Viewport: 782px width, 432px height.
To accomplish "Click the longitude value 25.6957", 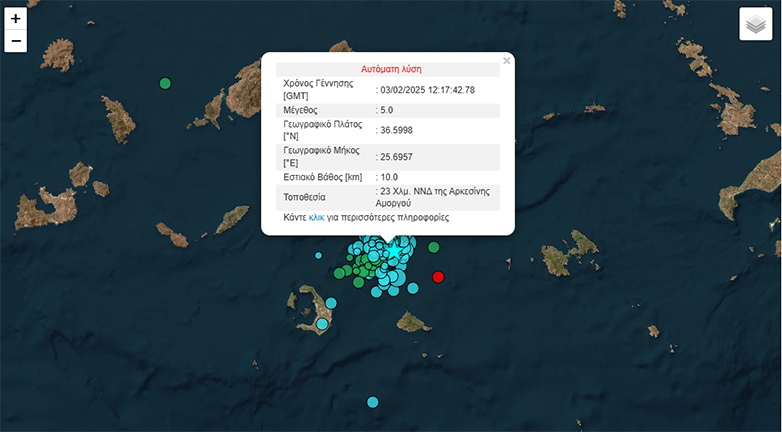I will click(397, 157).
